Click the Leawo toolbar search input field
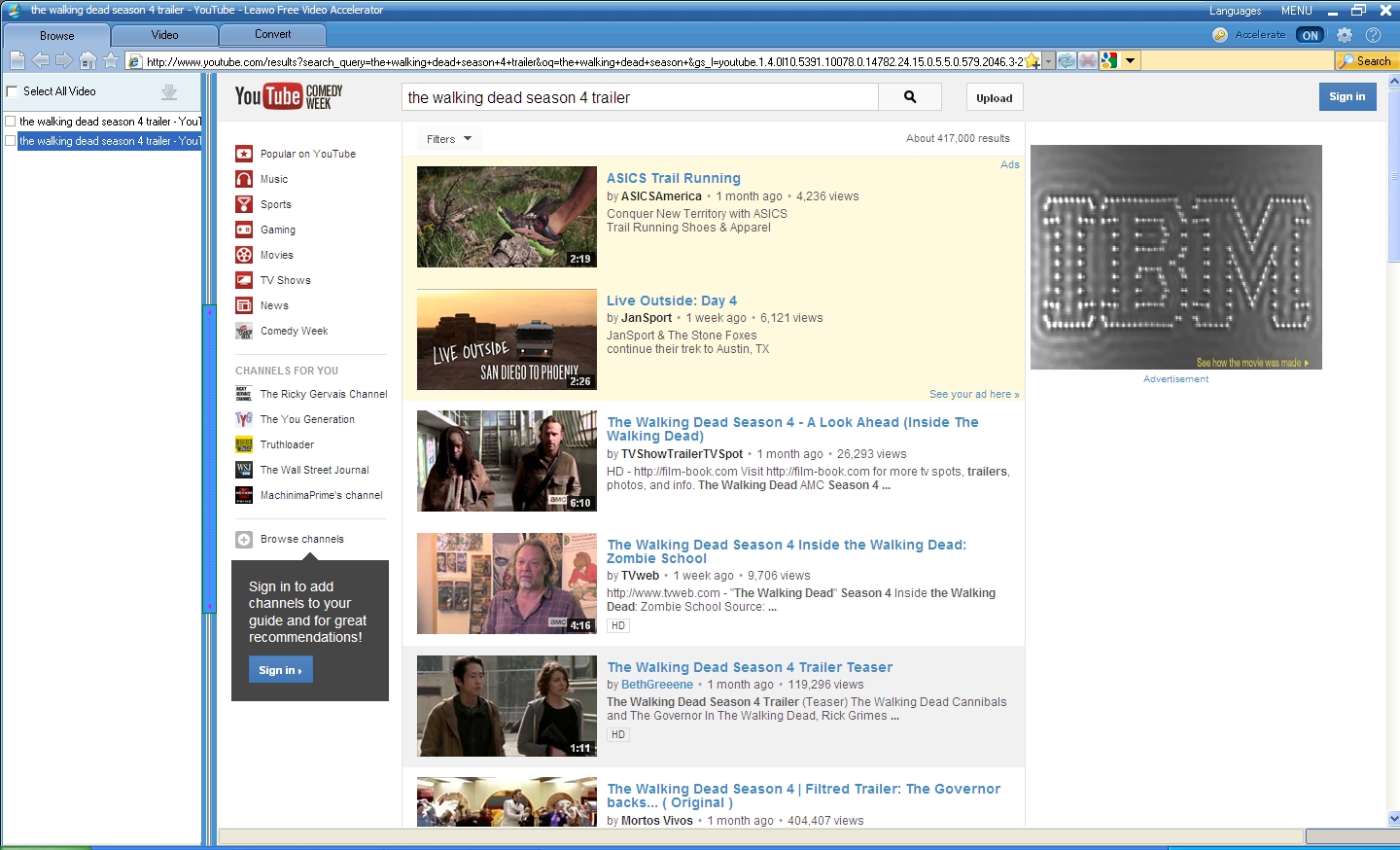 click(x=1237, y=60)
